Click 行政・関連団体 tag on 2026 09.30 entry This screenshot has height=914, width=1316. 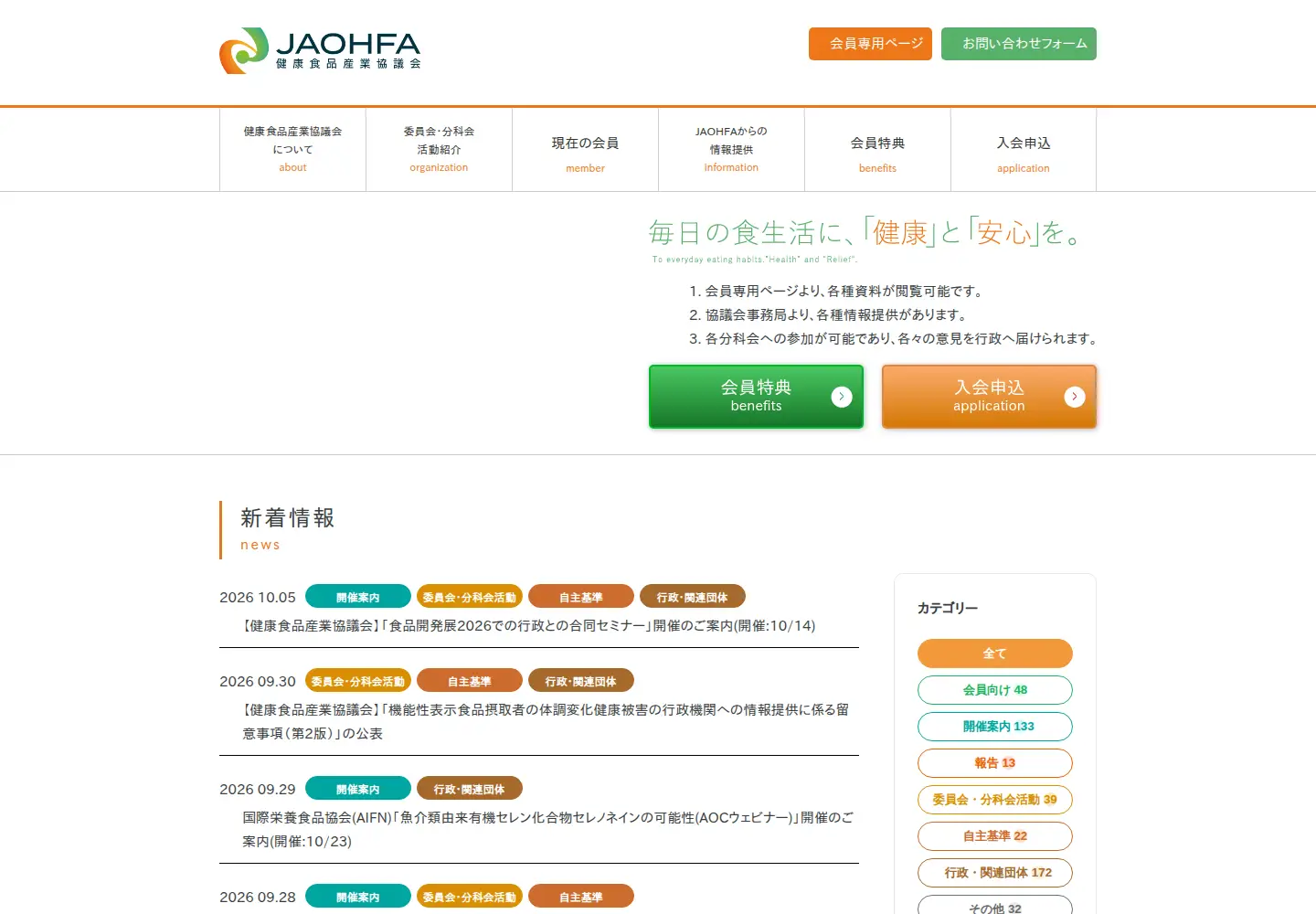coord(581,681)
